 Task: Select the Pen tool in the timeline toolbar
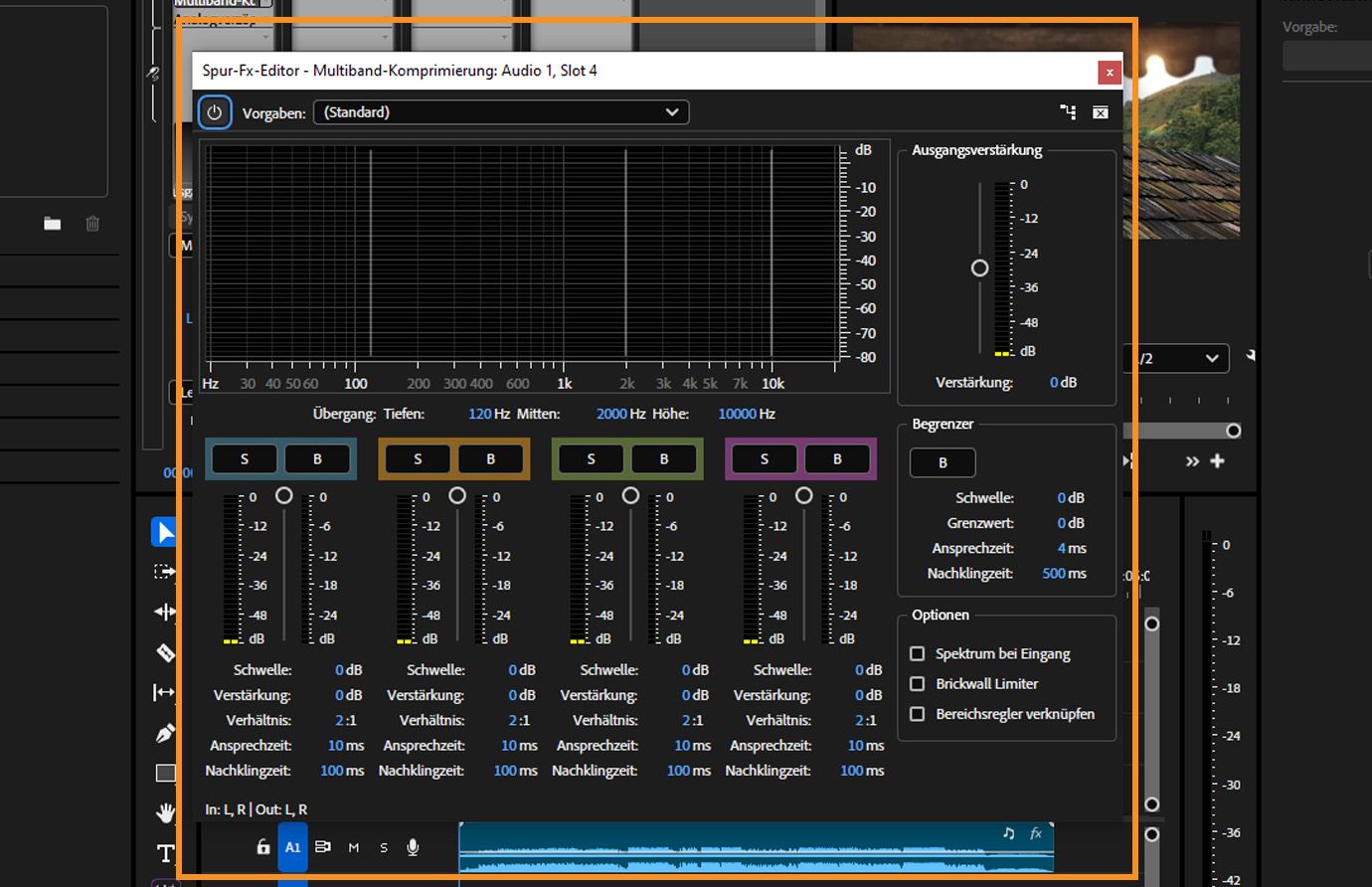point(165,733)
